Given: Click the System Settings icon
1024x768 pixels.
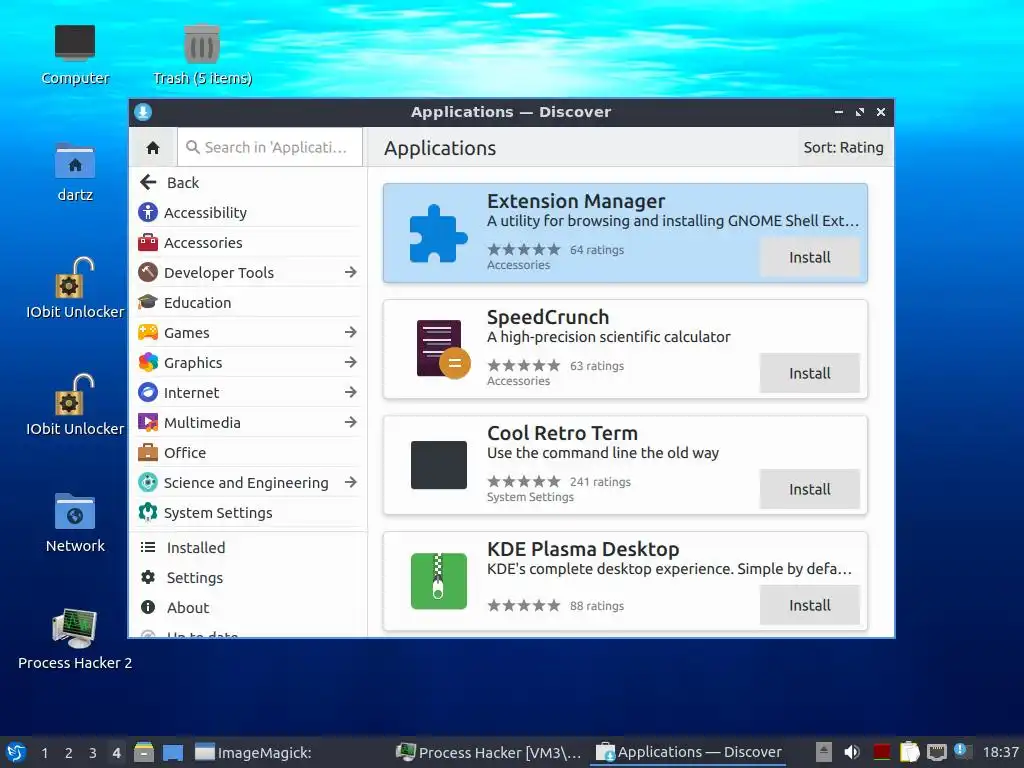Looking at the screenshot, I should (x=148, y=513).
